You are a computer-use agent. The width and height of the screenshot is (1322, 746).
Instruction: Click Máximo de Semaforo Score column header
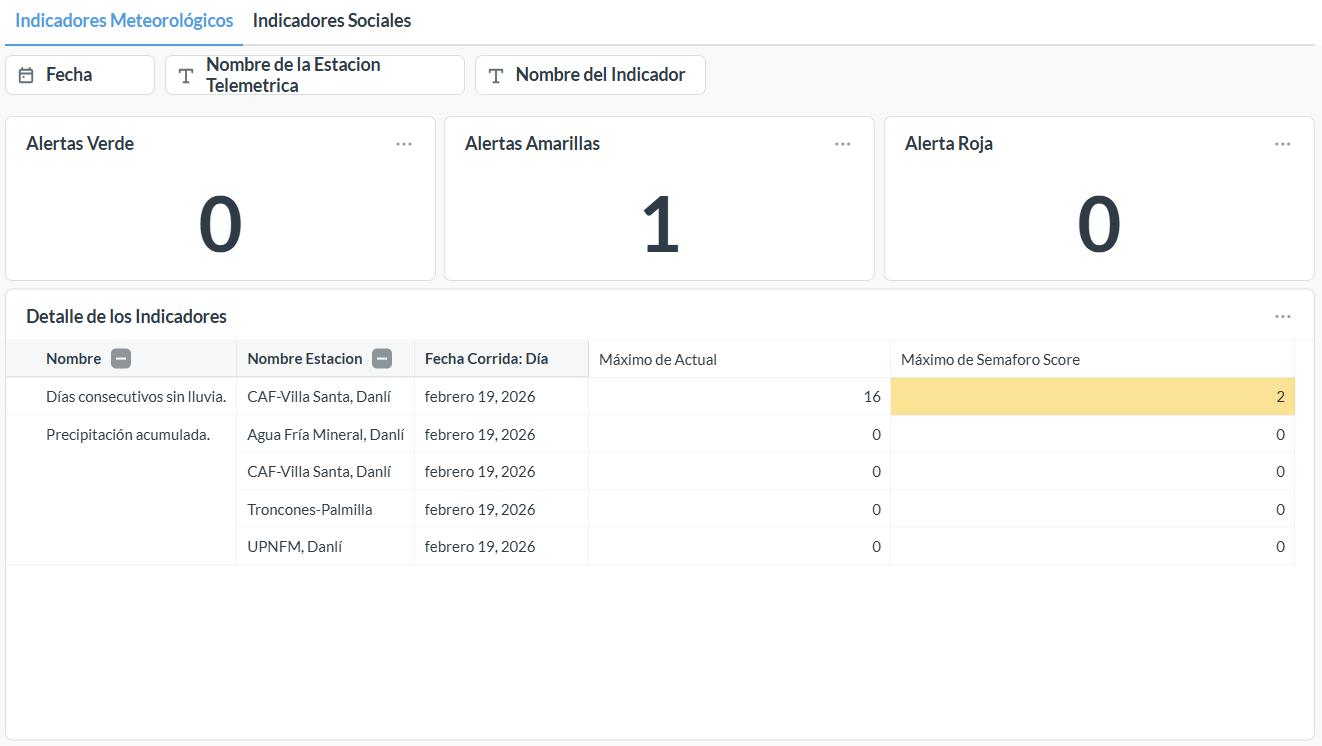coord(989,360)
